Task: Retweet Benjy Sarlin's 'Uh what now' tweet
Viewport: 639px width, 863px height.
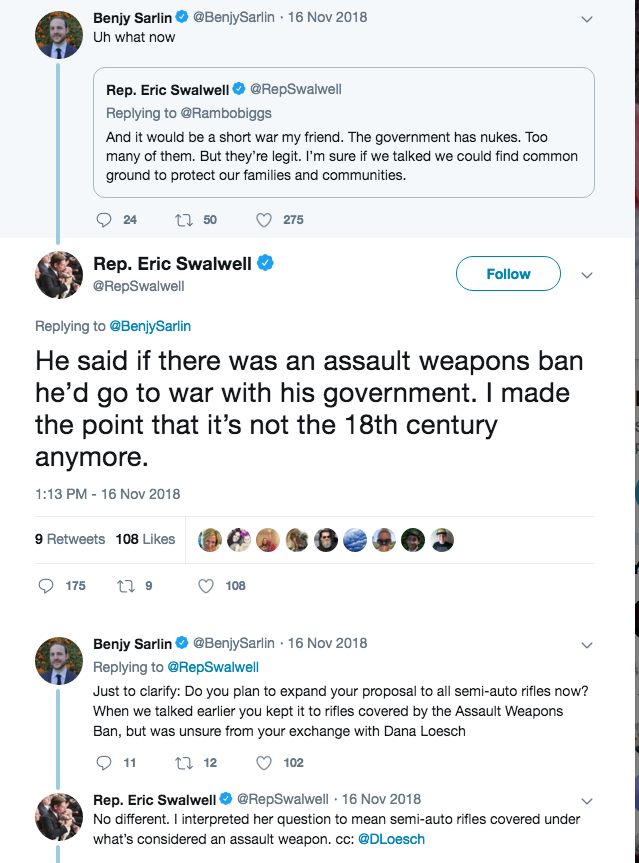Action: click(183, 219)
